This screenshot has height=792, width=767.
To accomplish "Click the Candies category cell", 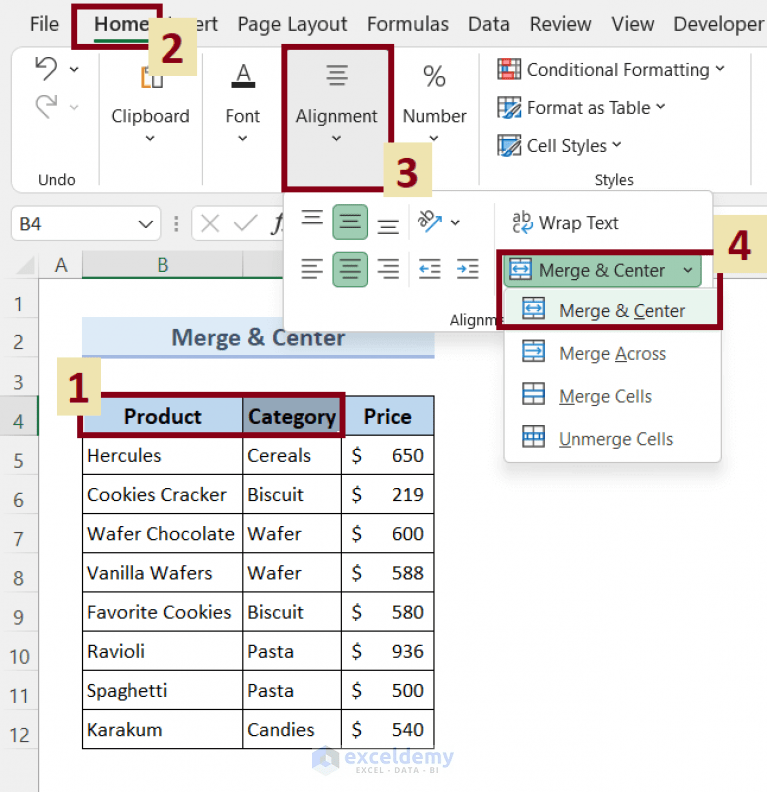I will tap(292, 729).
